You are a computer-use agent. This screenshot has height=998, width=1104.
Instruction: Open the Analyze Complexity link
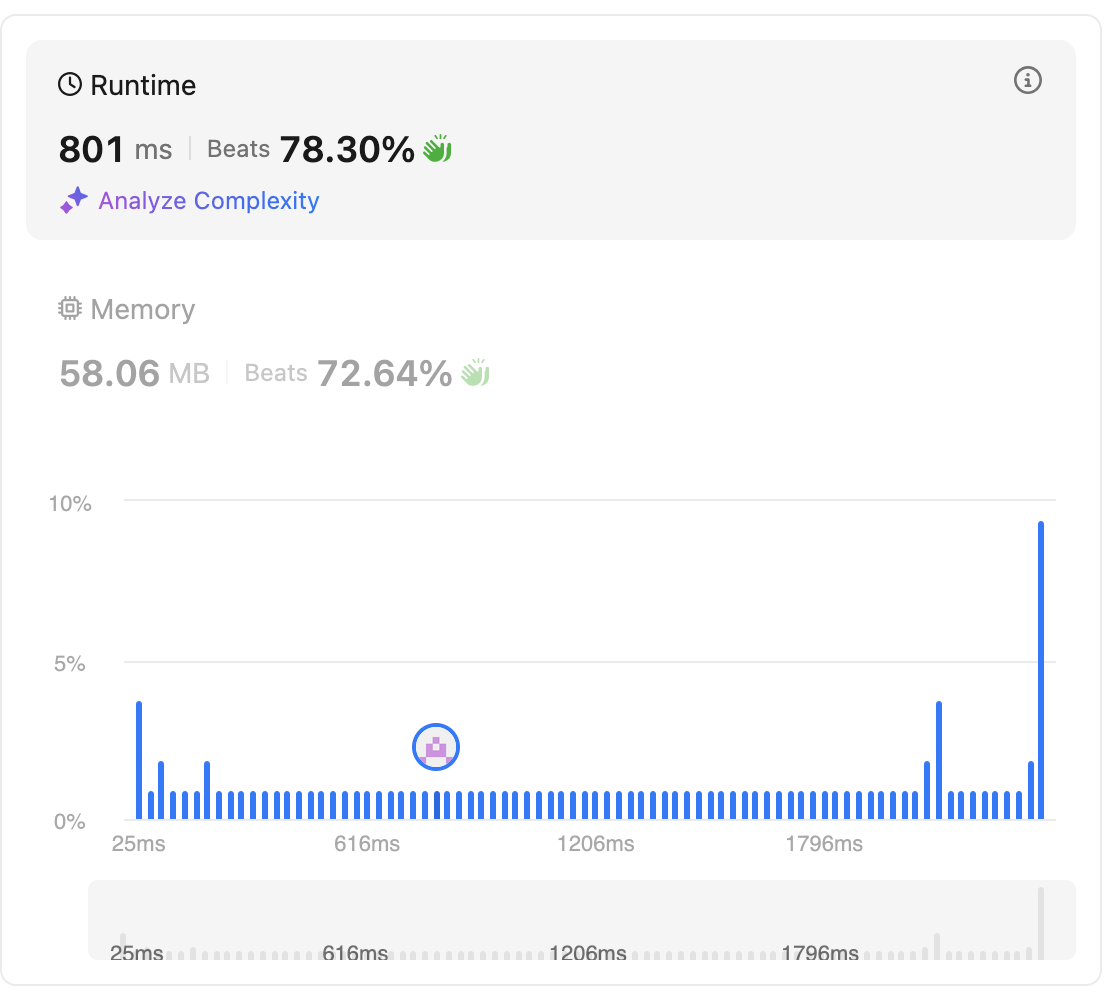point(208,201)
